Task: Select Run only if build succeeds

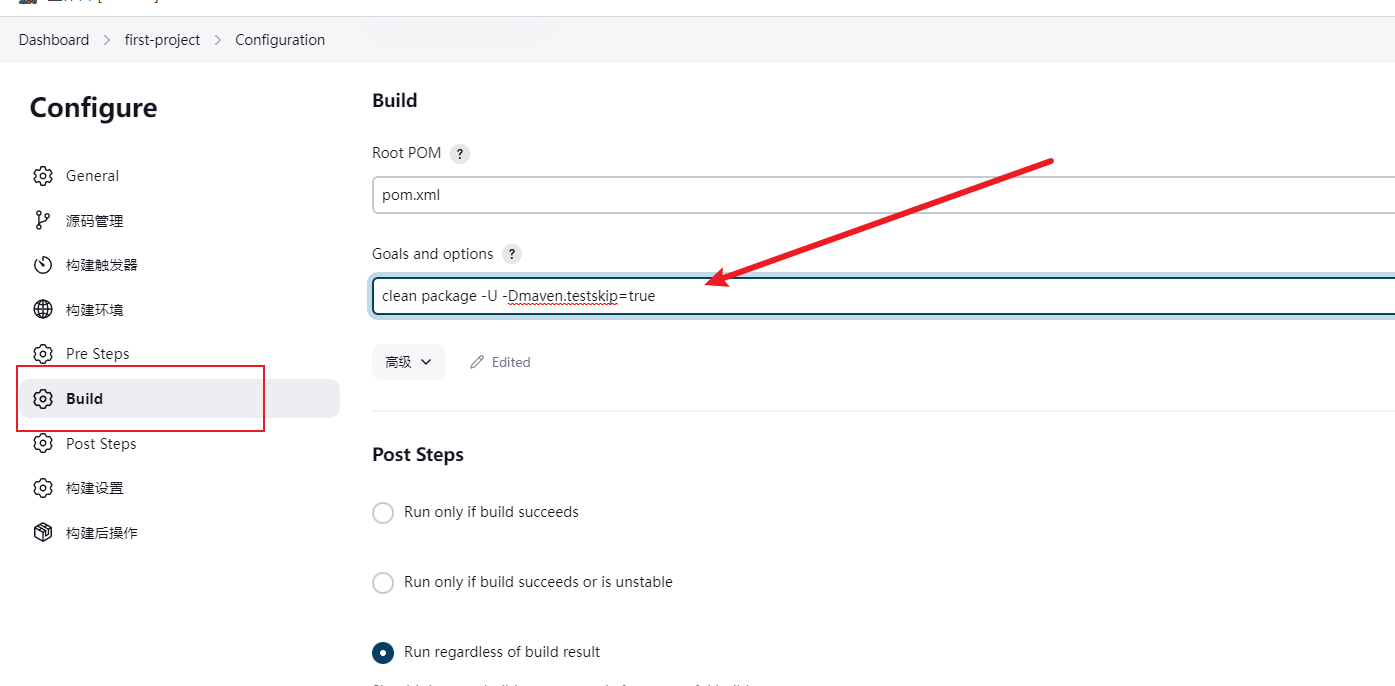Action: pyautogui.click(x=383, y=513)
